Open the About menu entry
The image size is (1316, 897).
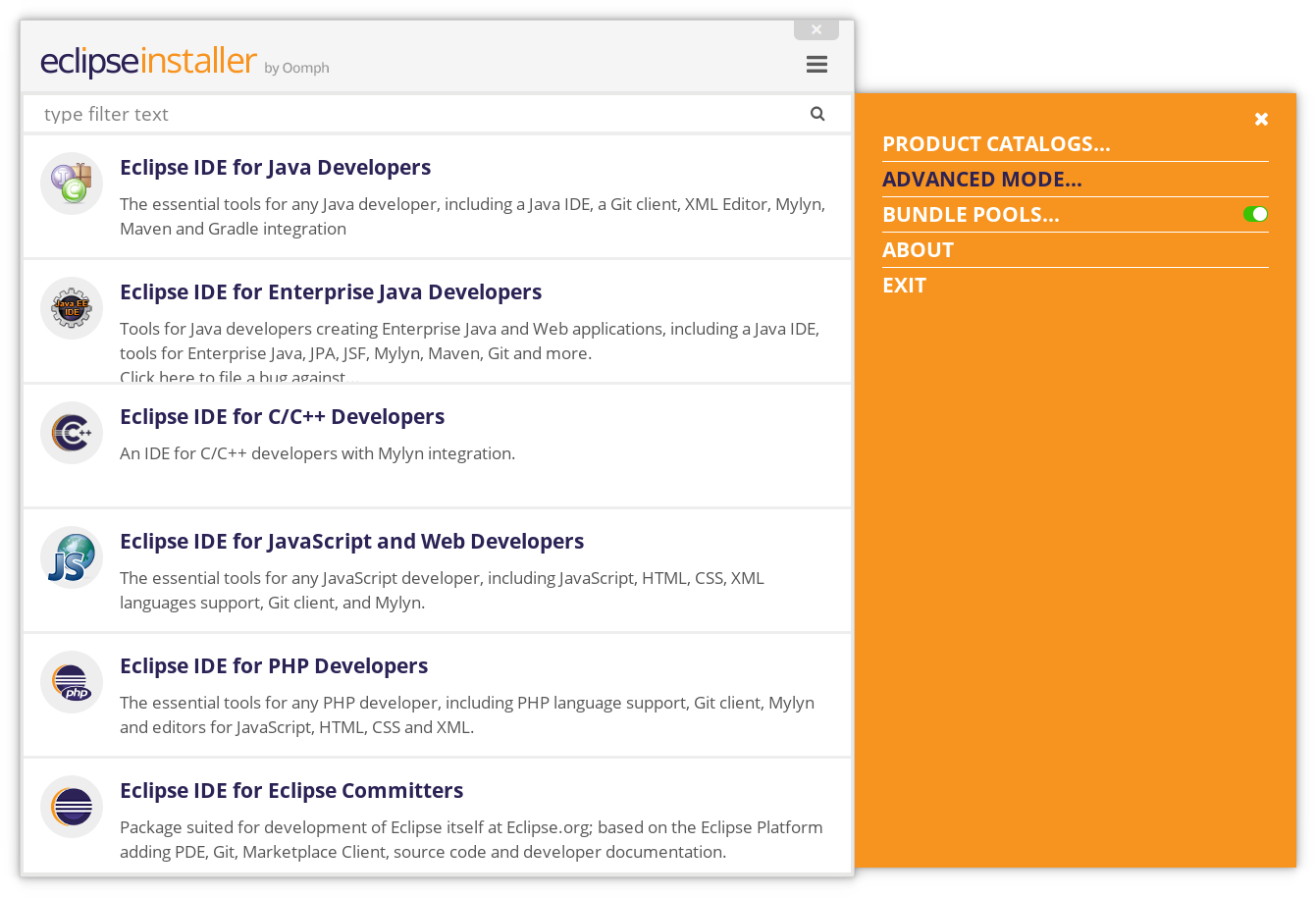click(918, 250)
